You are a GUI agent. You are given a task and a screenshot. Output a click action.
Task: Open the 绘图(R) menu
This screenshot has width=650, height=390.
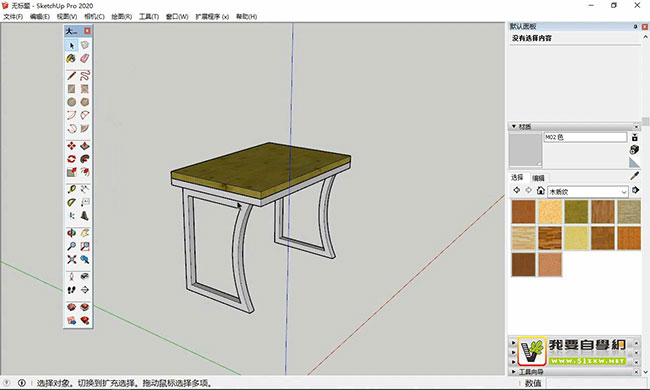(121, 17)
